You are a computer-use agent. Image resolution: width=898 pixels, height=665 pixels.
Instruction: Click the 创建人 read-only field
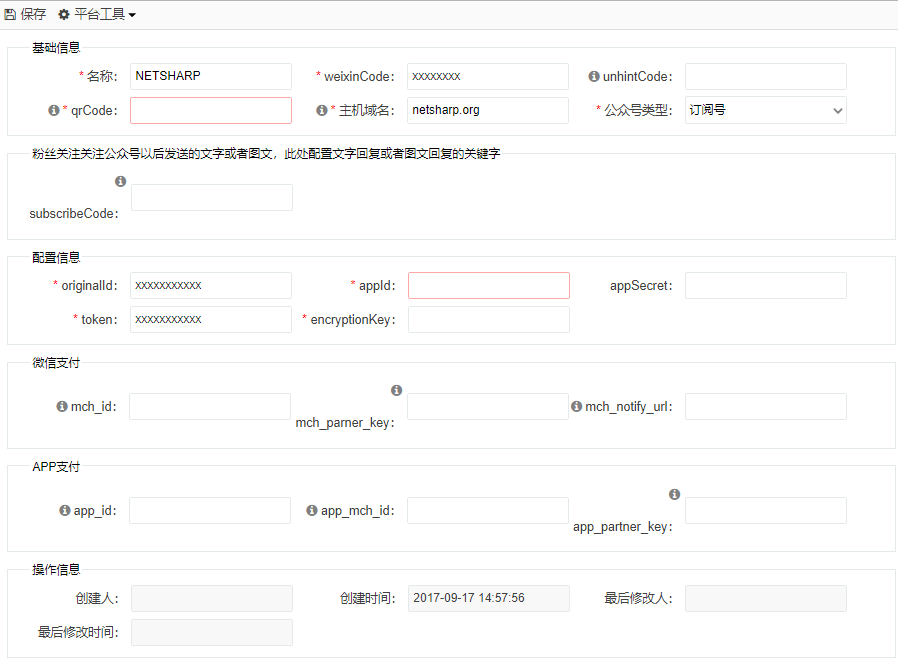[x=212, y=599]
